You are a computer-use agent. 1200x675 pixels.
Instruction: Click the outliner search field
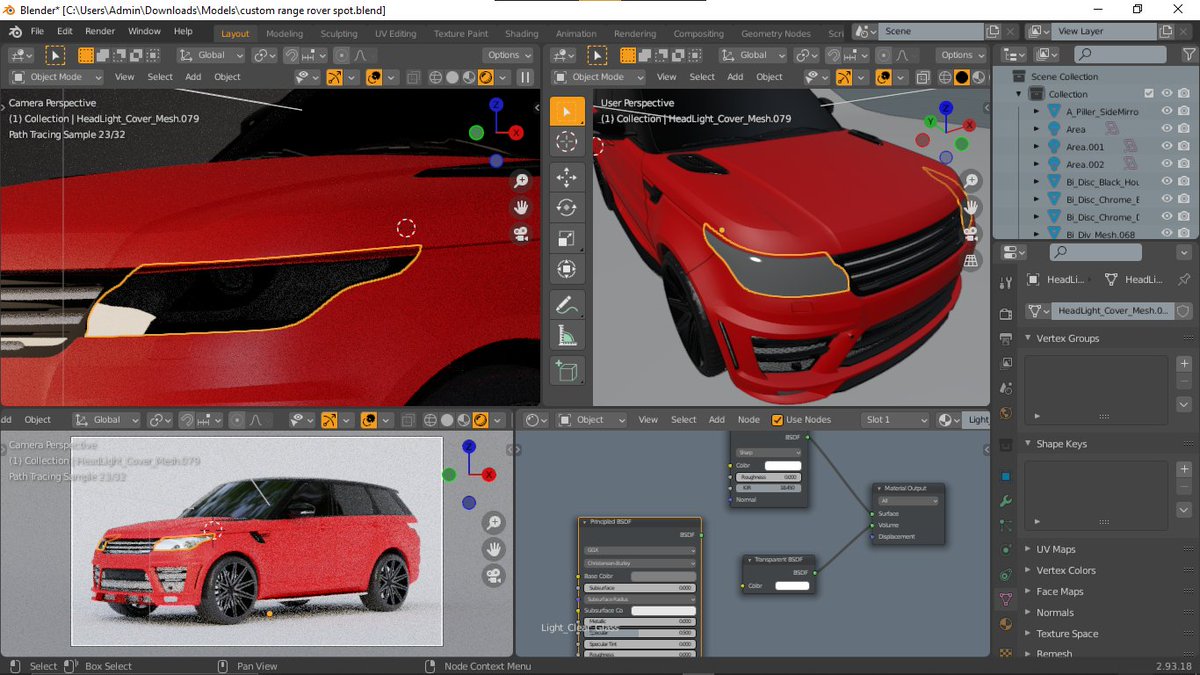1120,54
